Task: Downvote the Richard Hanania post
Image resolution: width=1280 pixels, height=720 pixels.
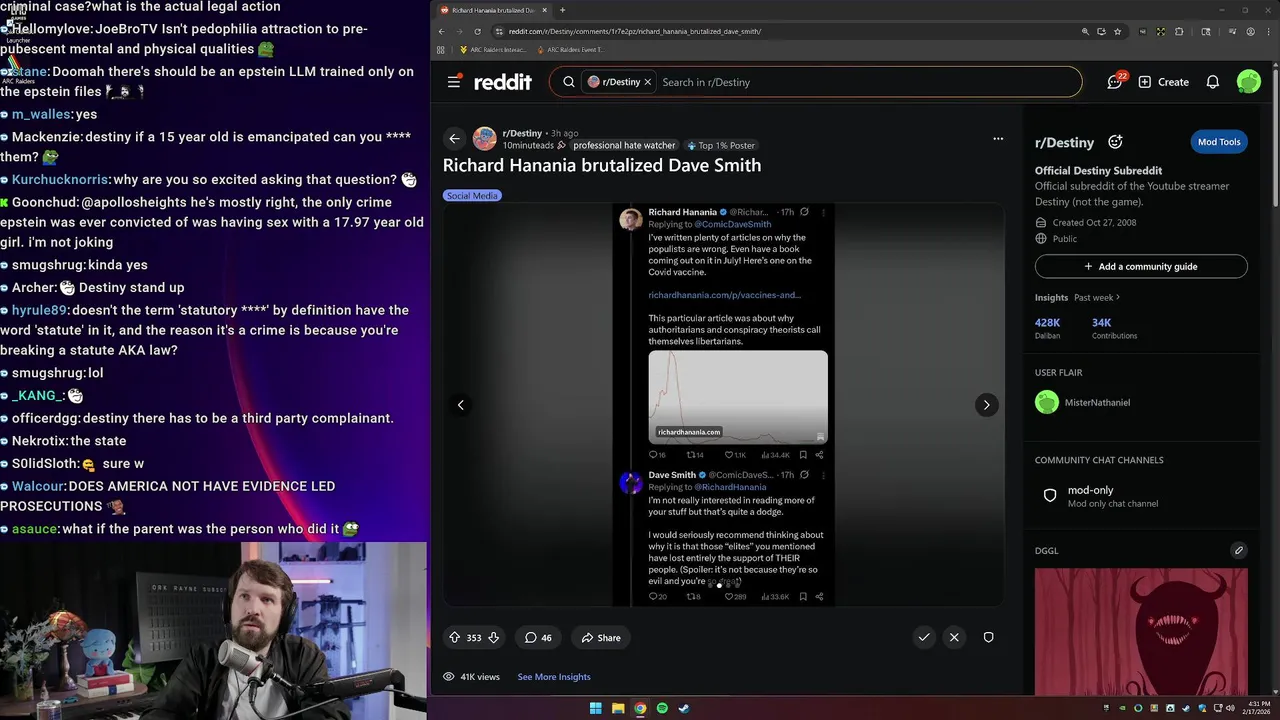Action: click(493, 637)
